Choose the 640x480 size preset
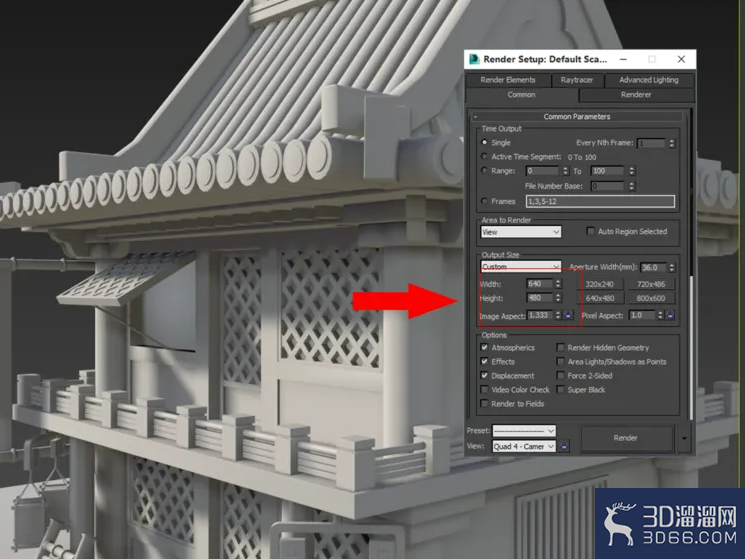 coord(600,298)
